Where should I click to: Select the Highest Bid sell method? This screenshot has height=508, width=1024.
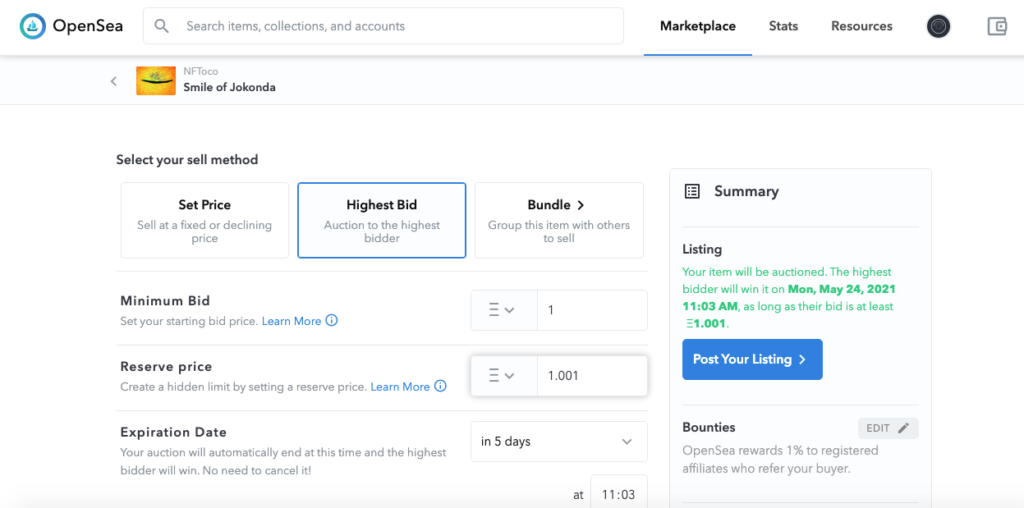[382, 220]
